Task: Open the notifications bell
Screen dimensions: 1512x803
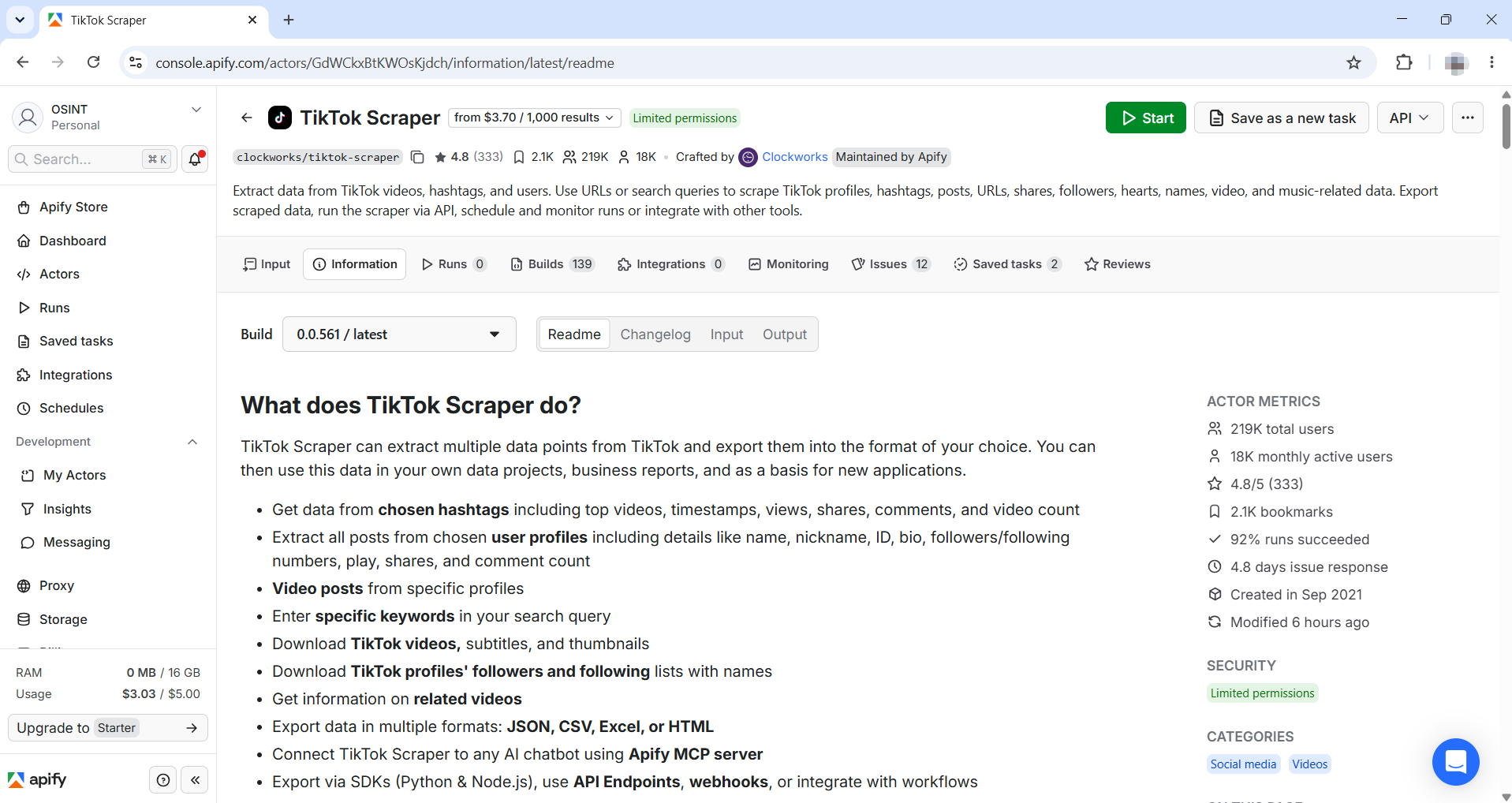Action: point(195,159)
